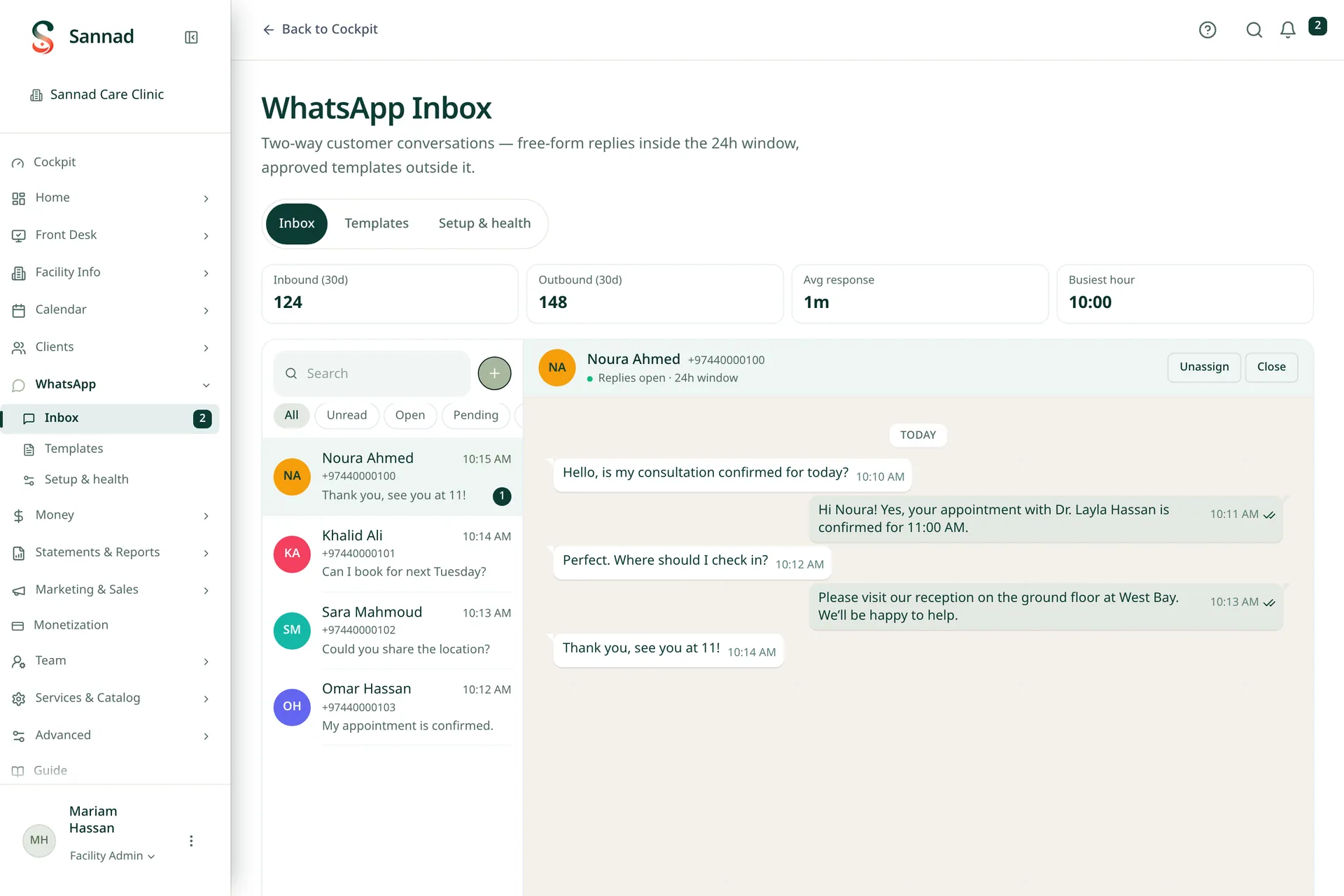This screenshot has height=896, width=1344.
Task: Filter conversations by All
Action: tap(291, 415)
